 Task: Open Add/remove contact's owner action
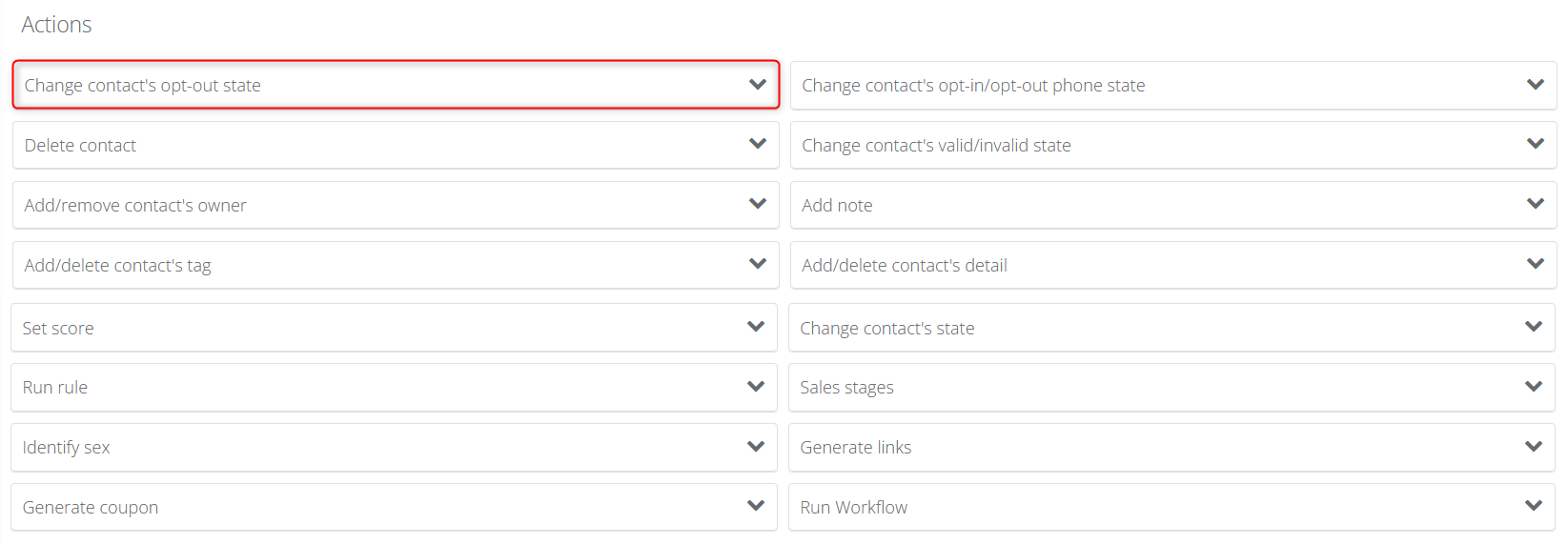click(396, 205)
